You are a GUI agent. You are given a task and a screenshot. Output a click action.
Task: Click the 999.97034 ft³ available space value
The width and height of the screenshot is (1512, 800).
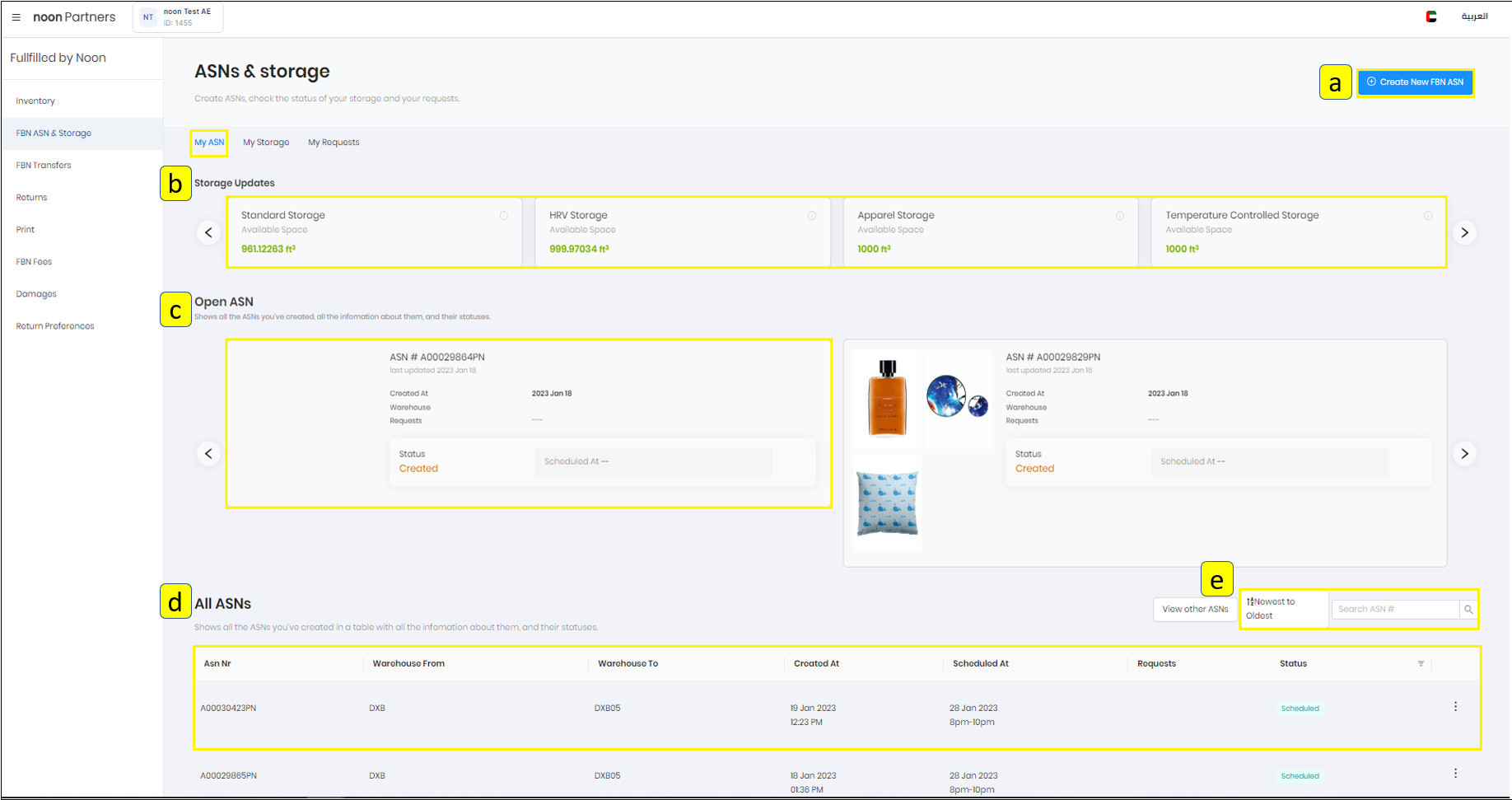[579, 249]
